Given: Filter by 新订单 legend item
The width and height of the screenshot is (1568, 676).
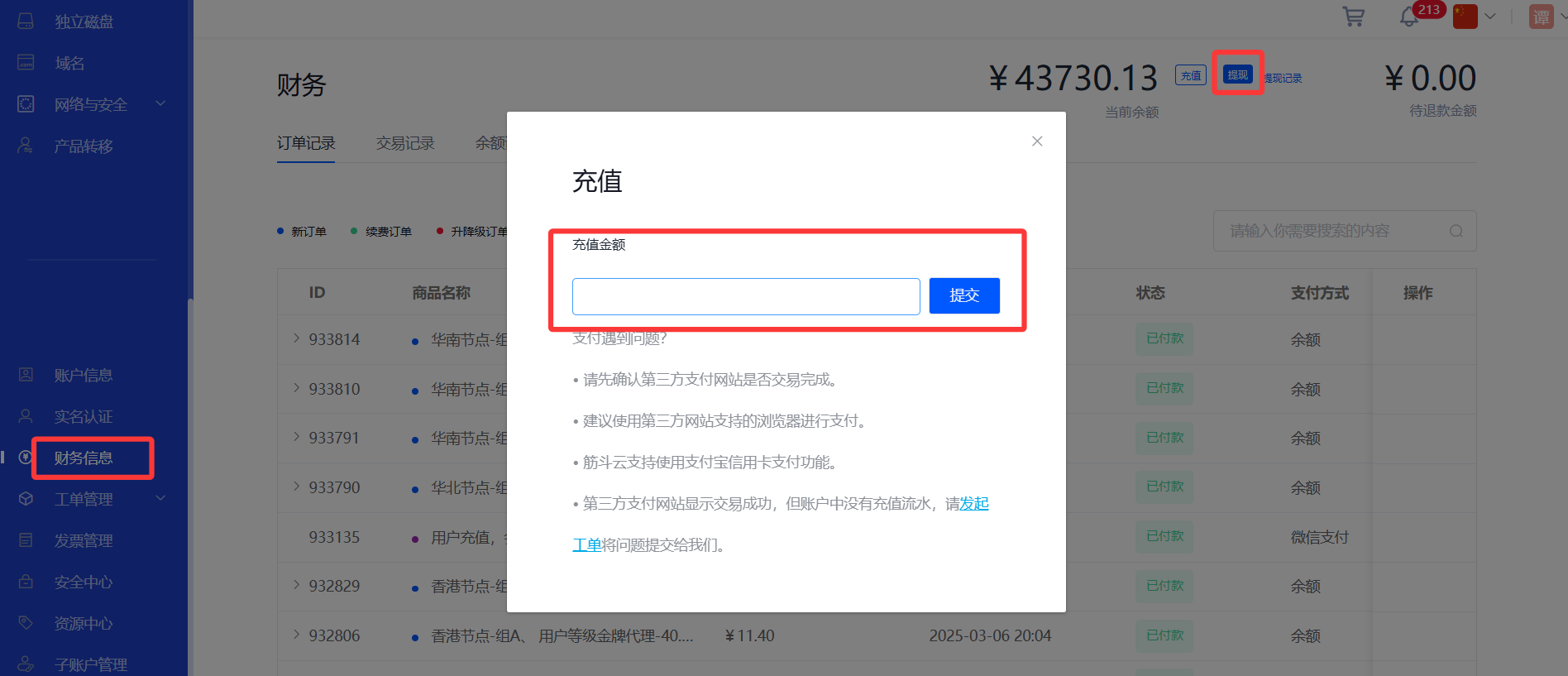Looking at the screenshot, I should click(x=302, y=232).
